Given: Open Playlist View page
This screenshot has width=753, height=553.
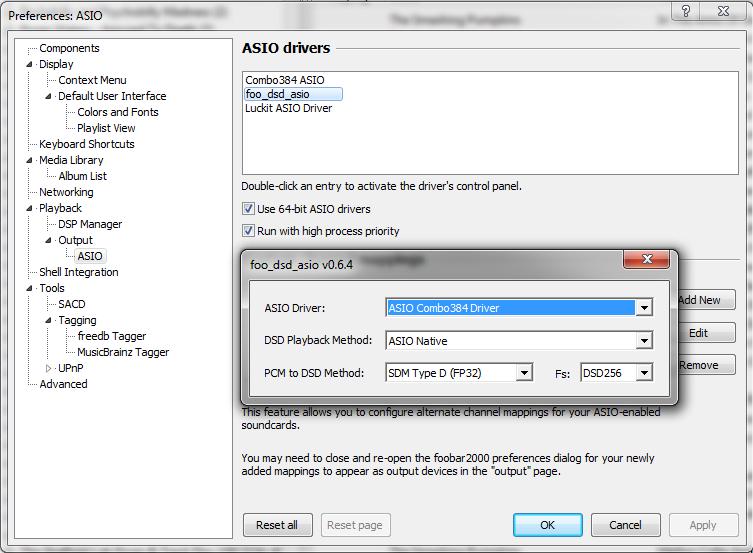Looking at the screenshot, I should pyautogui.click(x=106, y=128).
